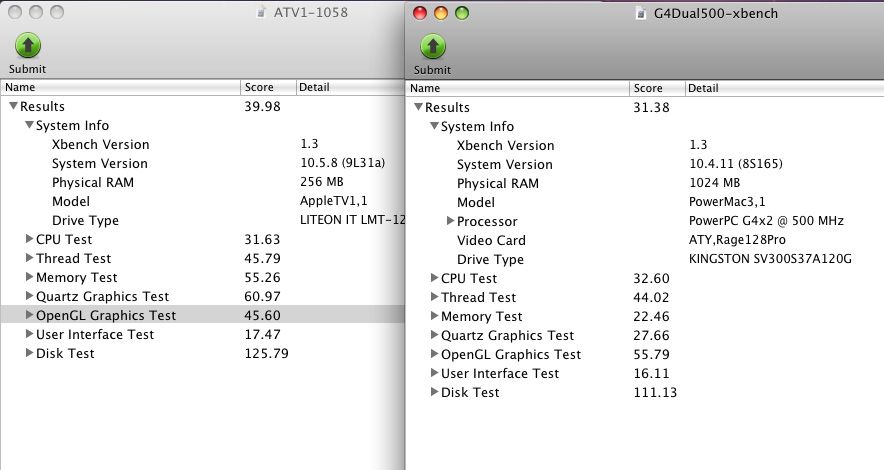Collapse System Info in ATV1-1058 window
The image size is (884, 470).
point(29,125)
